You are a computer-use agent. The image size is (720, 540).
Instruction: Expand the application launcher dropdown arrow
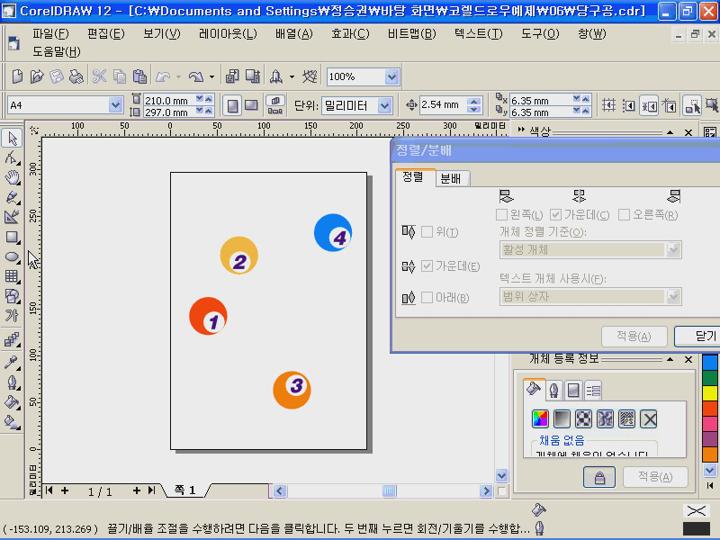(292, 77)
